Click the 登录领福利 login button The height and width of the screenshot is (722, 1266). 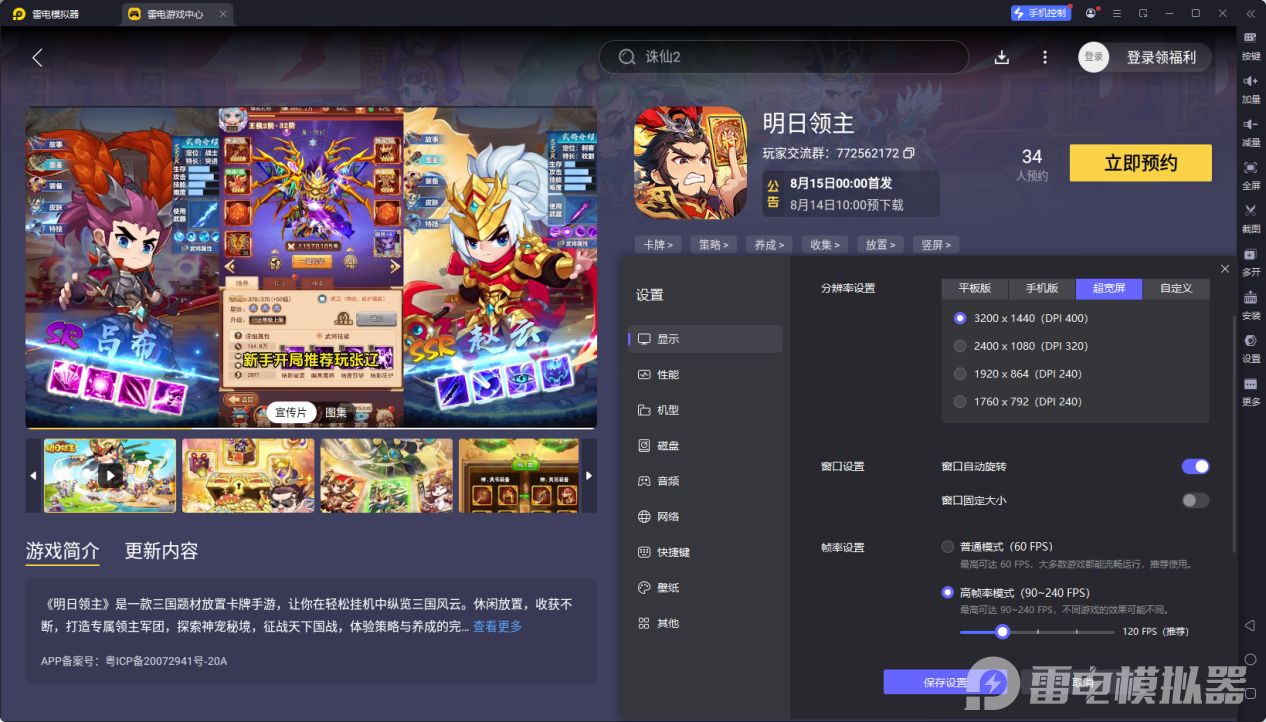click(1160, 57)
